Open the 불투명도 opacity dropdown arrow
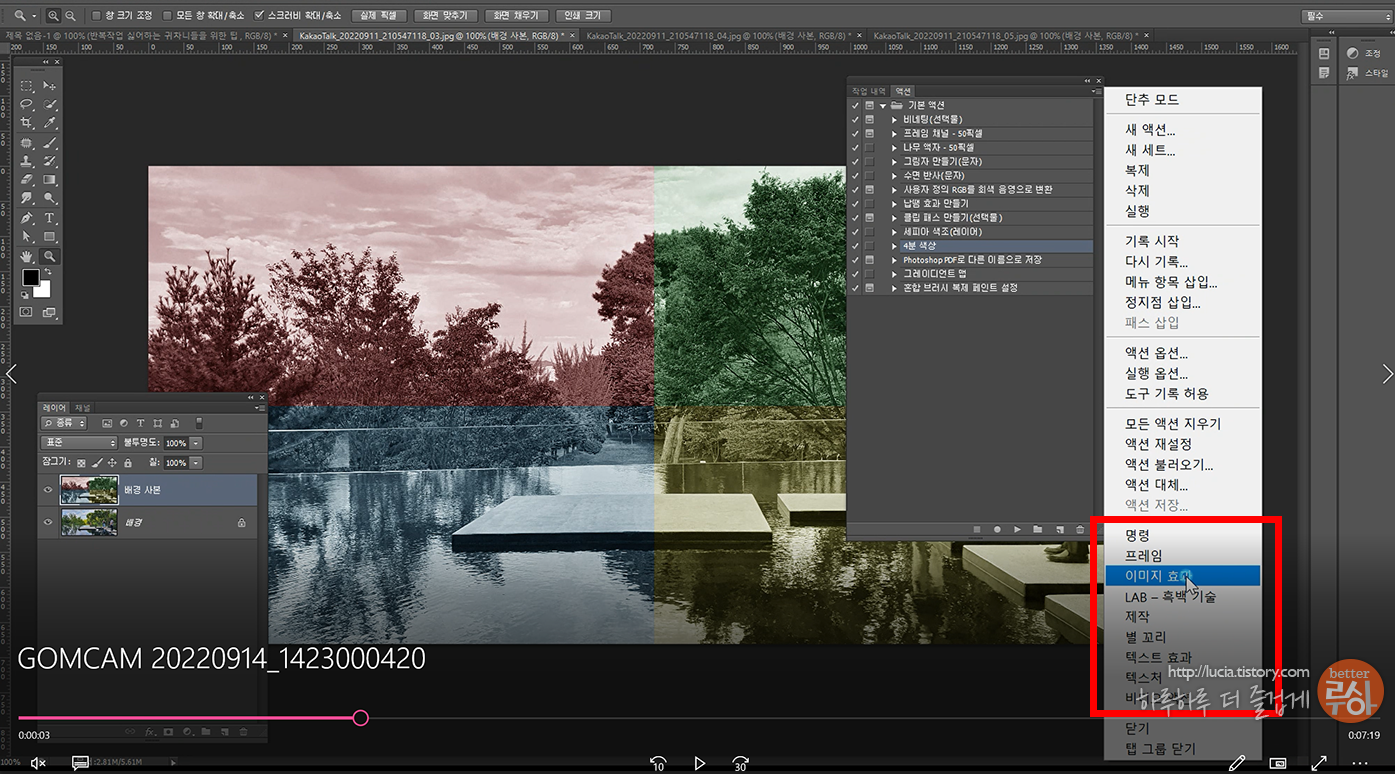 point(196,443)
